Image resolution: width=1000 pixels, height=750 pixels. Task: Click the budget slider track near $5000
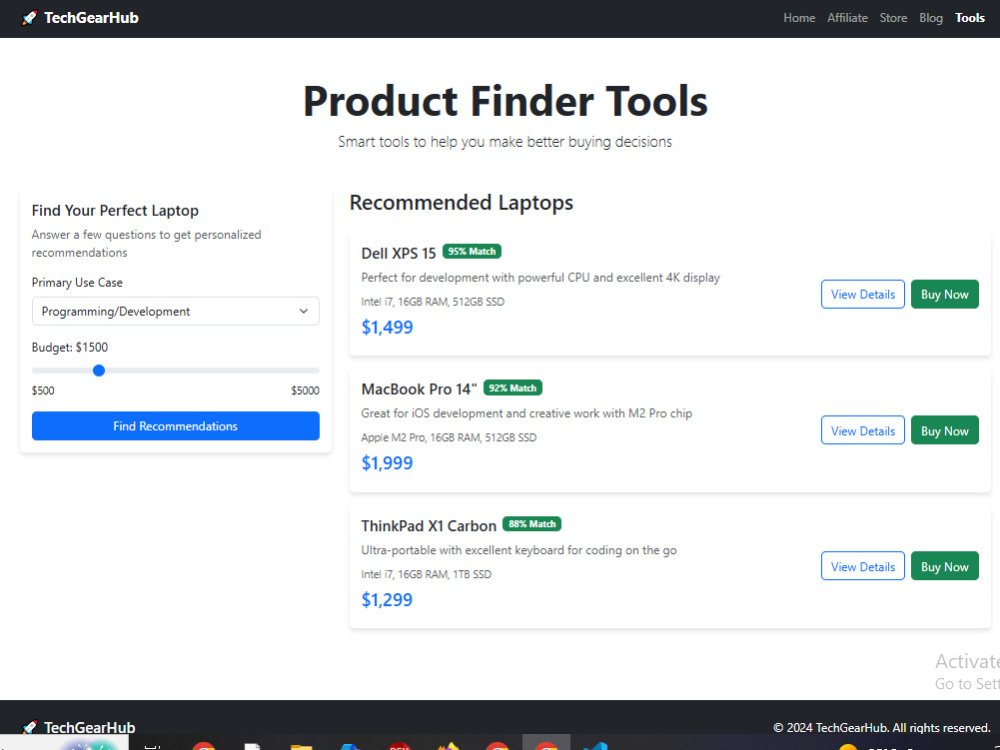(312, 371)
